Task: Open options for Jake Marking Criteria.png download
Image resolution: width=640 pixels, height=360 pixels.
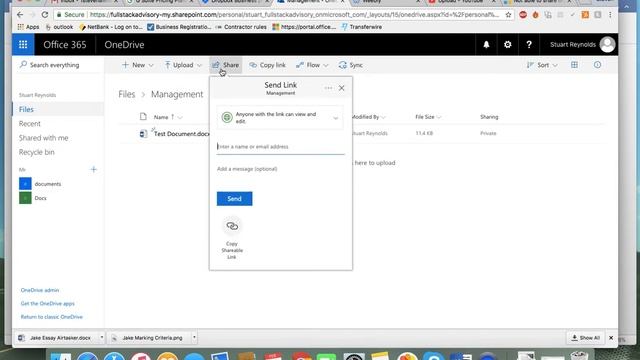Action: [194, 338]
